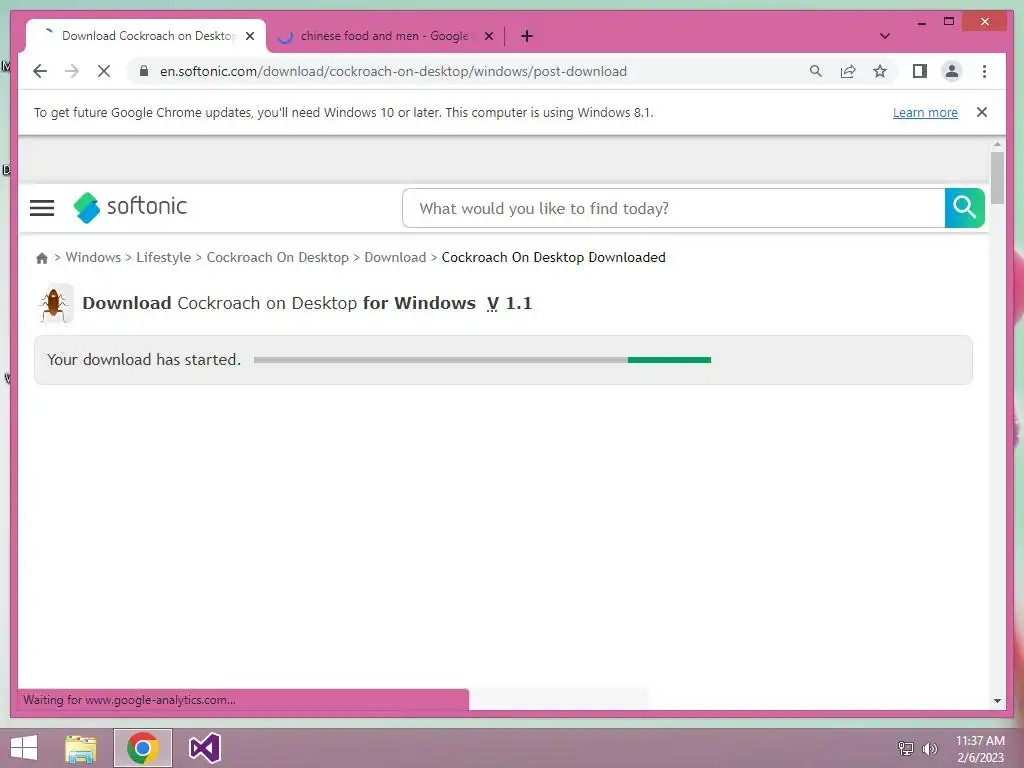Open the Softonic hamburger menu

point(42,208)
